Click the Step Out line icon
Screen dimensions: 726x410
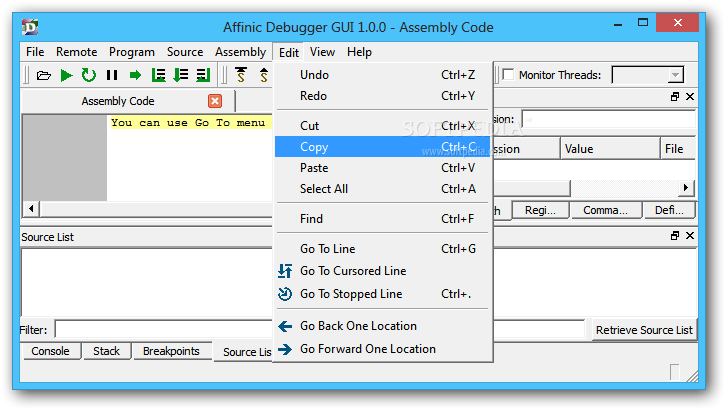(x=203, y=75)
